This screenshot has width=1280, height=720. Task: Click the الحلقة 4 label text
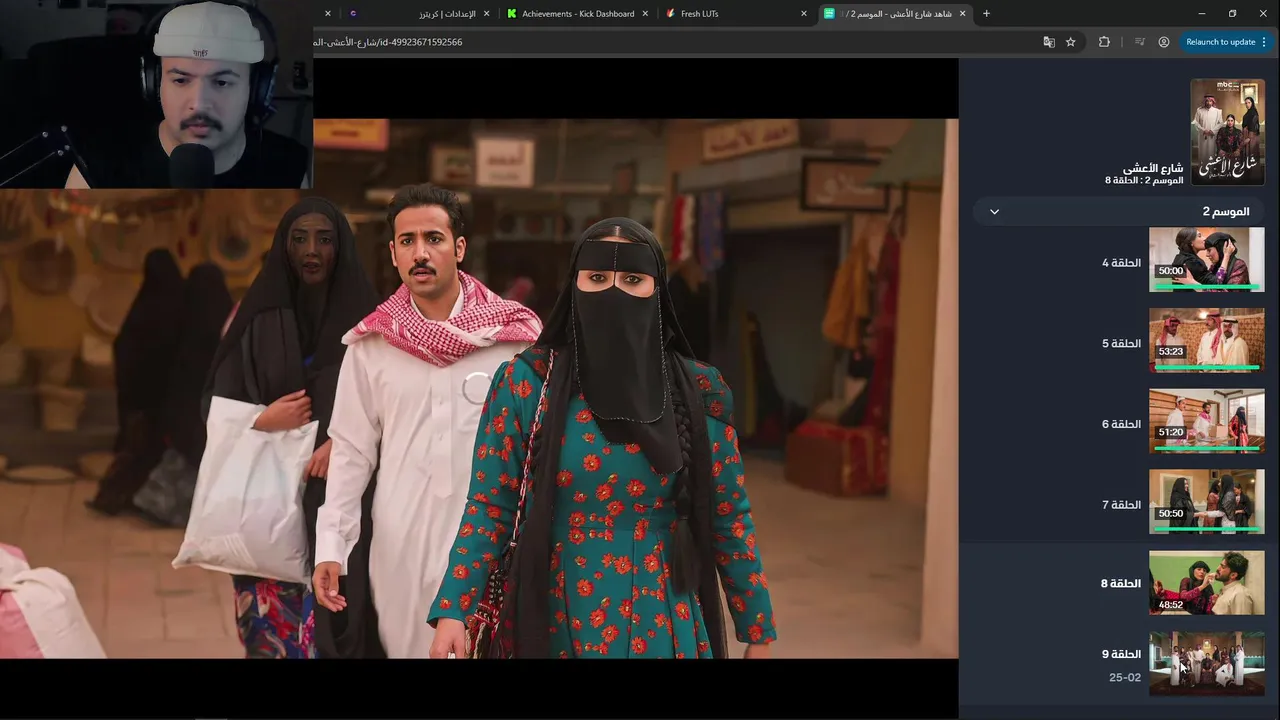tap(1121, 263)
